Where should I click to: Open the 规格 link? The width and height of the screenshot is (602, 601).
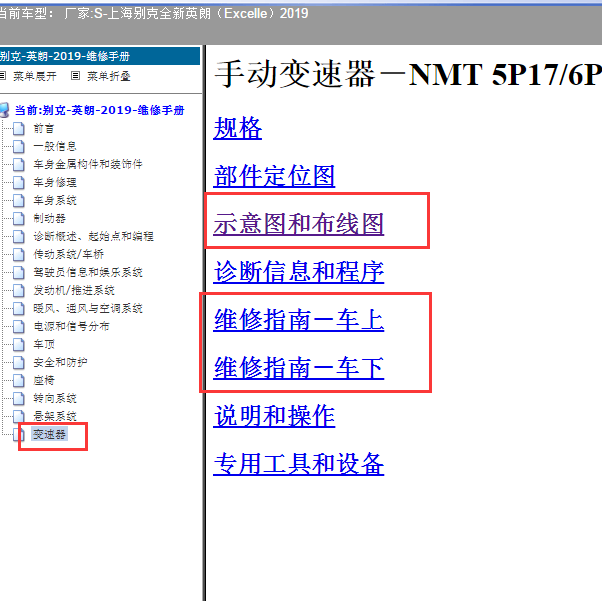[x=238, y=128]
